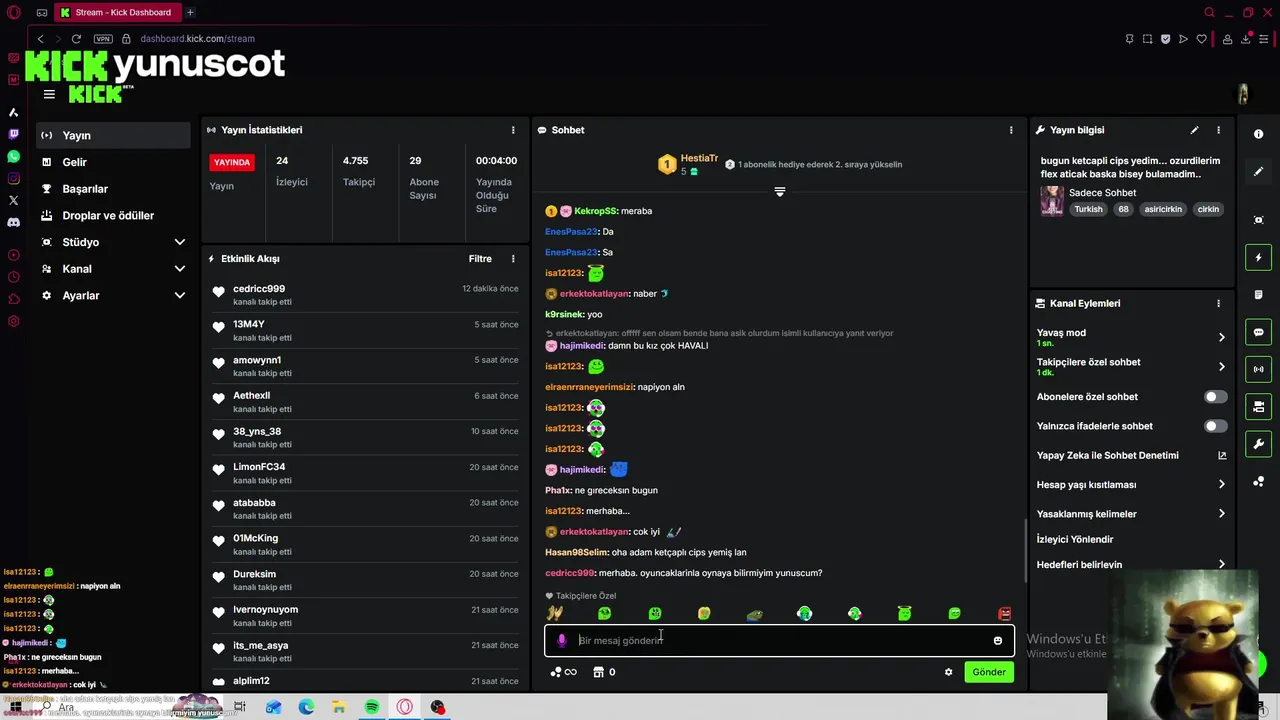Select the Stream - Kick Dashboard tab
Screen dimensions: 1280x720
[116, 12]
